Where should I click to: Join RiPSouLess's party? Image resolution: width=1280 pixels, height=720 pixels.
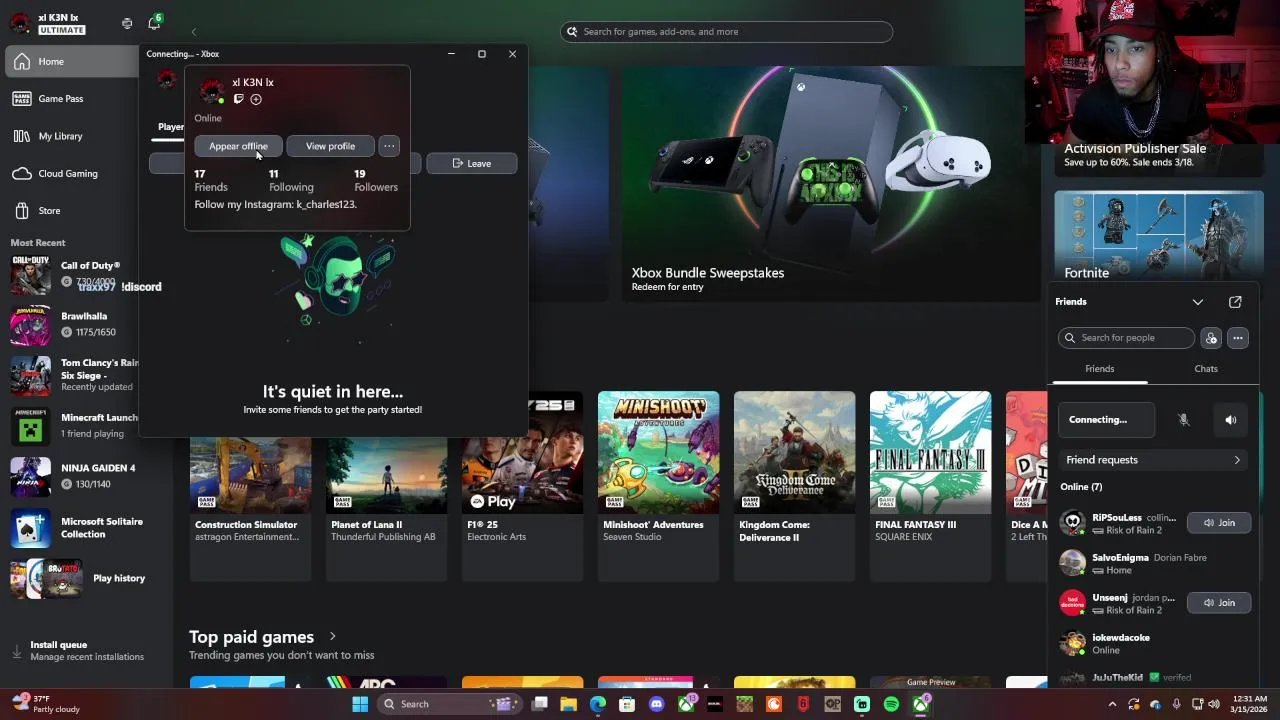[x=1219, y=523]
